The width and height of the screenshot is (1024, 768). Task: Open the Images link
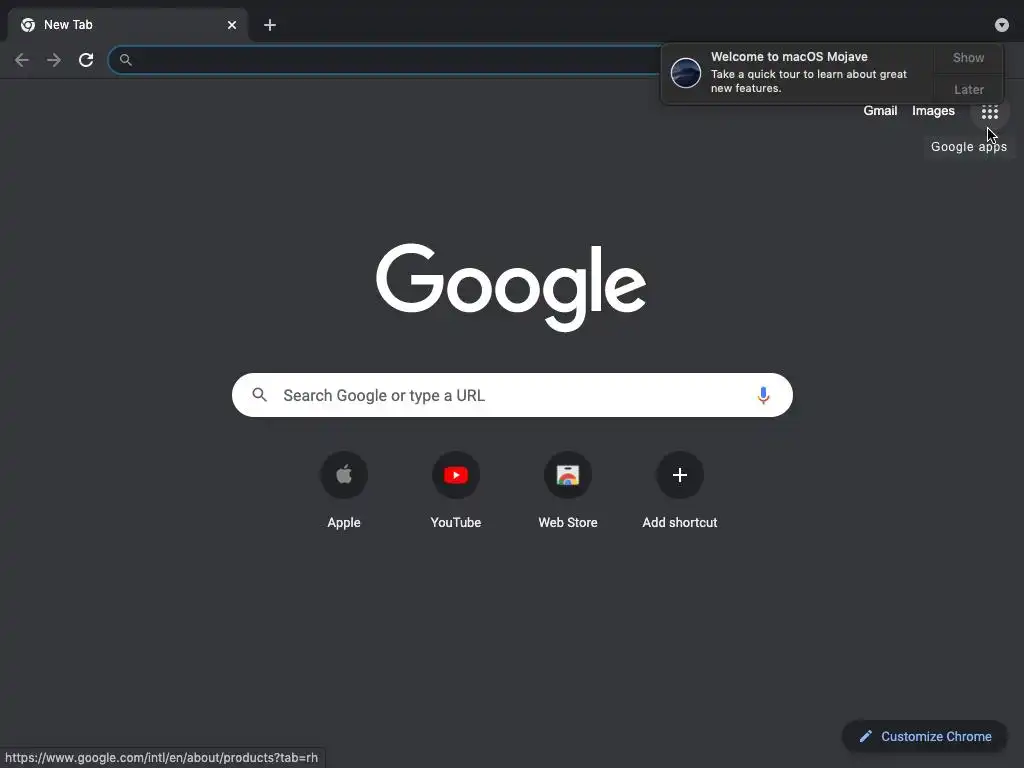coord(933,111)
